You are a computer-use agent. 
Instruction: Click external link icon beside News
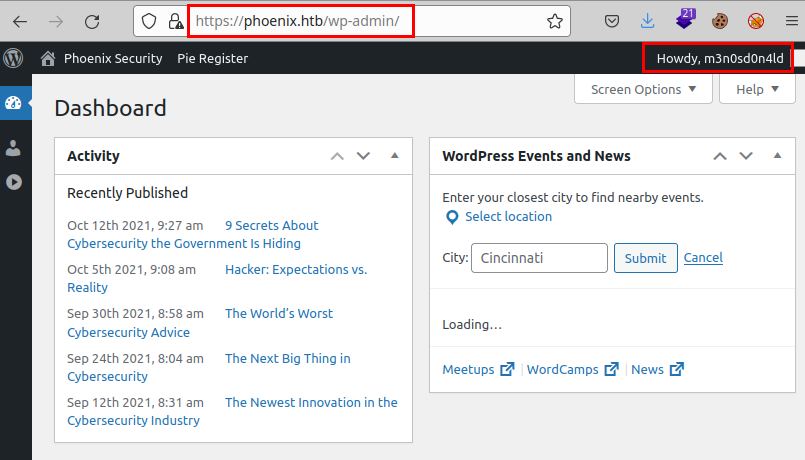click(x=677, y=369)
